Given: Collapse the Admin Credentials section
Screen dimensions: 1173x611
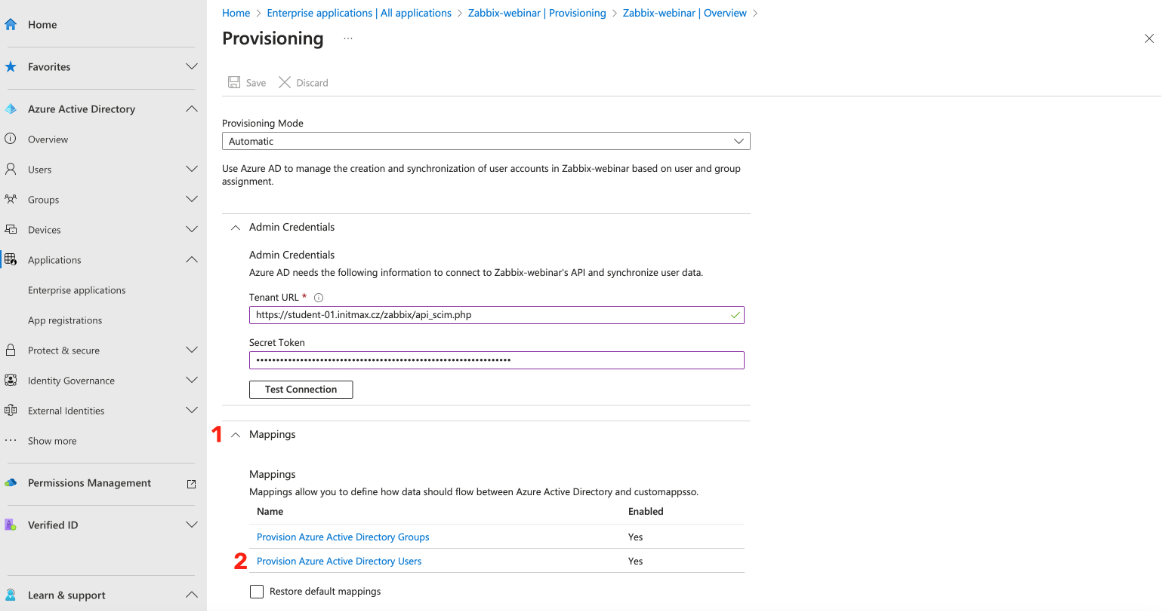Looking at the screenshot, I should (236, 227).
